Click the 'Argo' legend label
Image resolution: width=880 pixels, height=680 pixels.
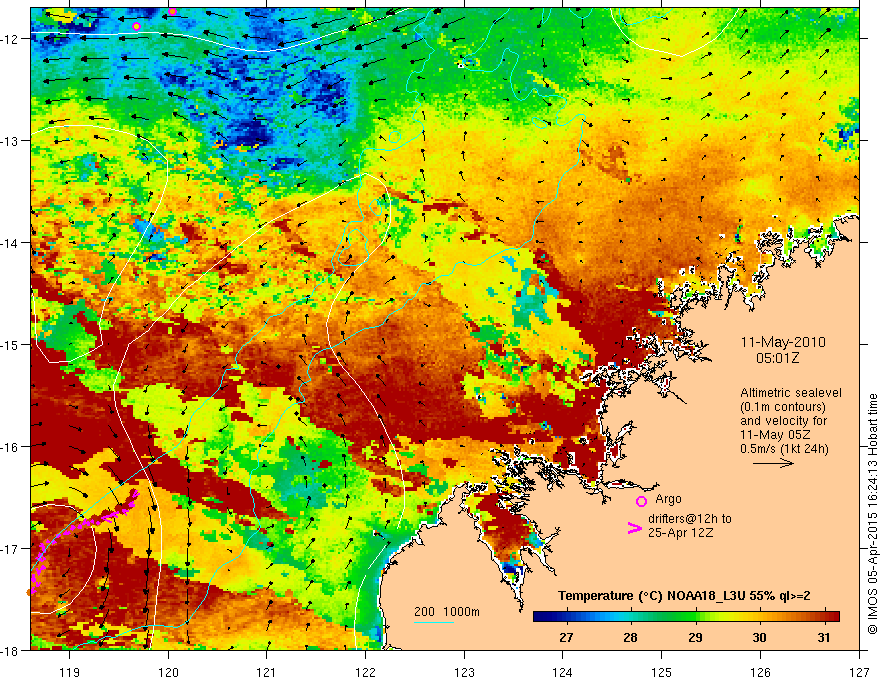point(668,499)
